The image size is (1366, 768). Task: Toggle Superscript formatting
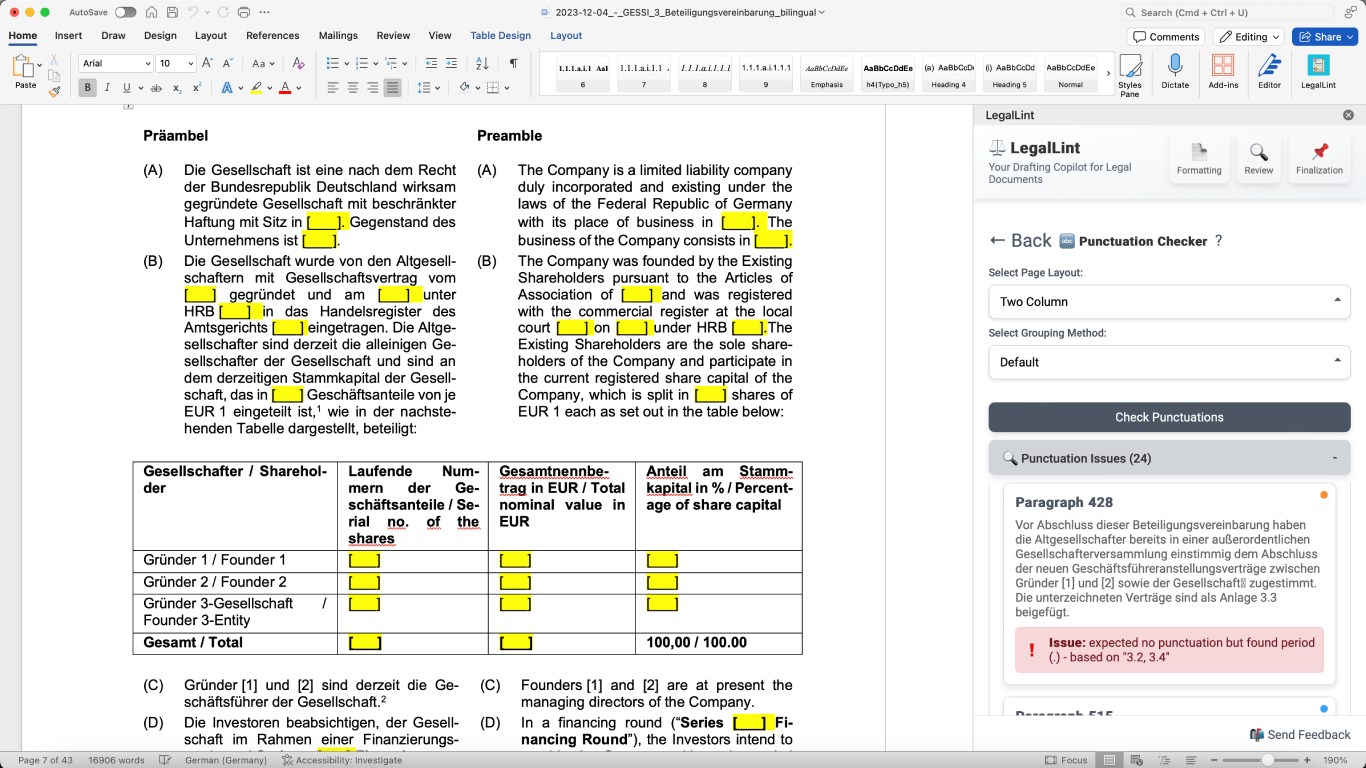tap(197, 88)
